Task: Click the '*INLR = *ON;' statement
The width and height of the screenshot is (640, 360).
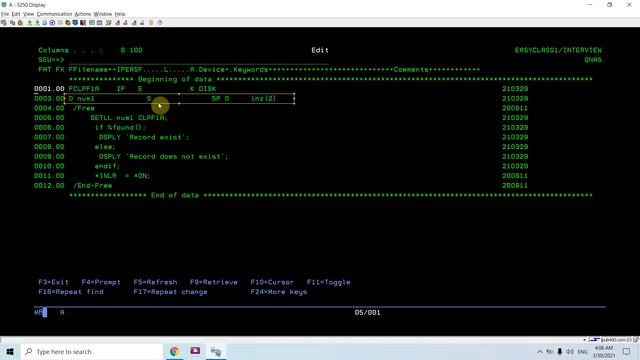Action: 122,176
